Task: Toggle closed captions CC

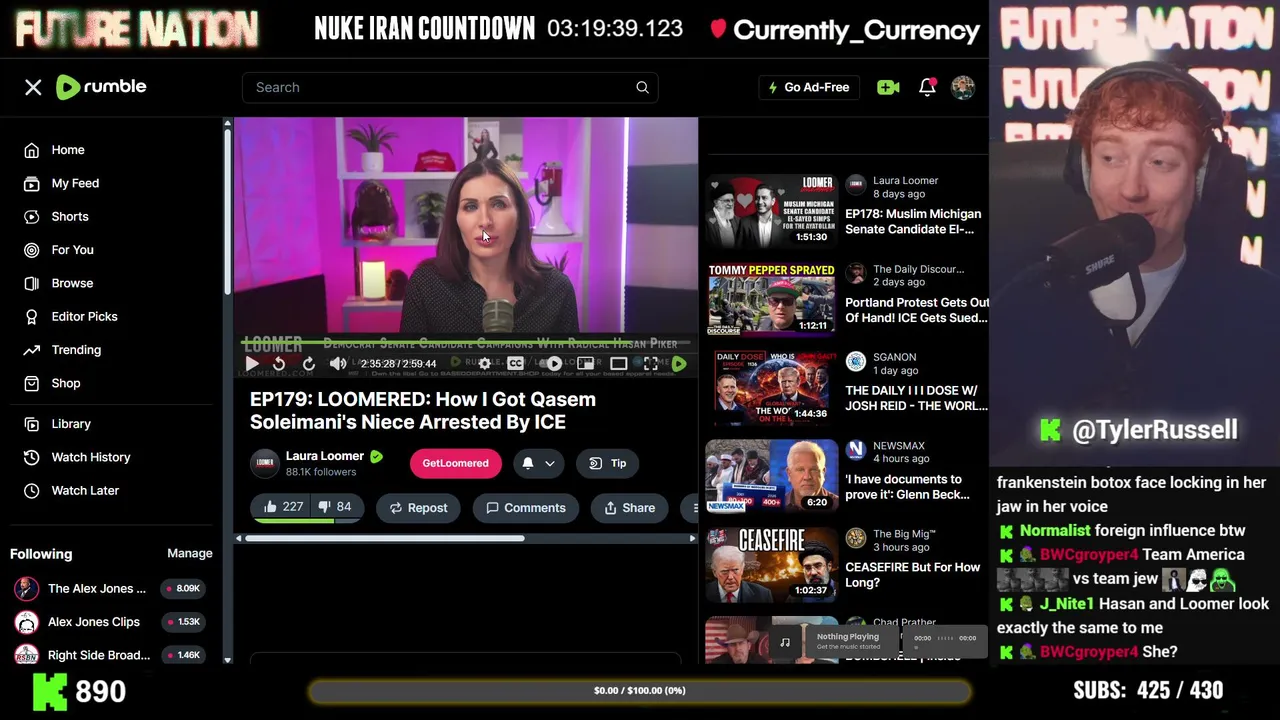Action: [515, 364]
